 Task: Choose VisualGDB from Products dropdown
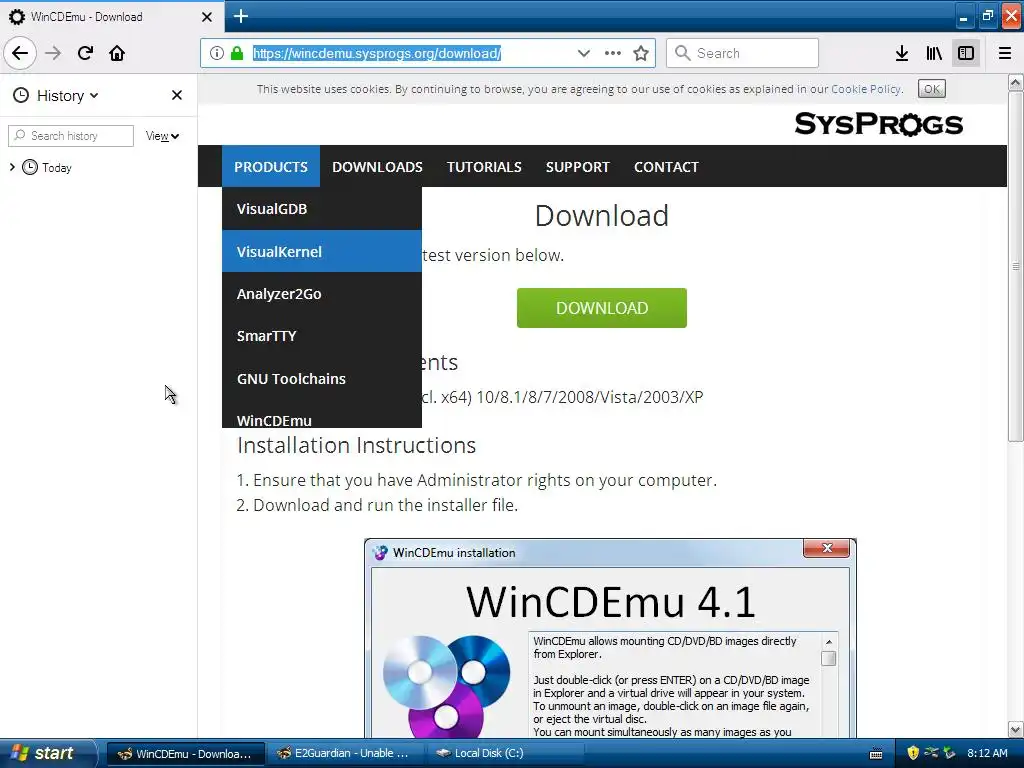click(322, 209)
